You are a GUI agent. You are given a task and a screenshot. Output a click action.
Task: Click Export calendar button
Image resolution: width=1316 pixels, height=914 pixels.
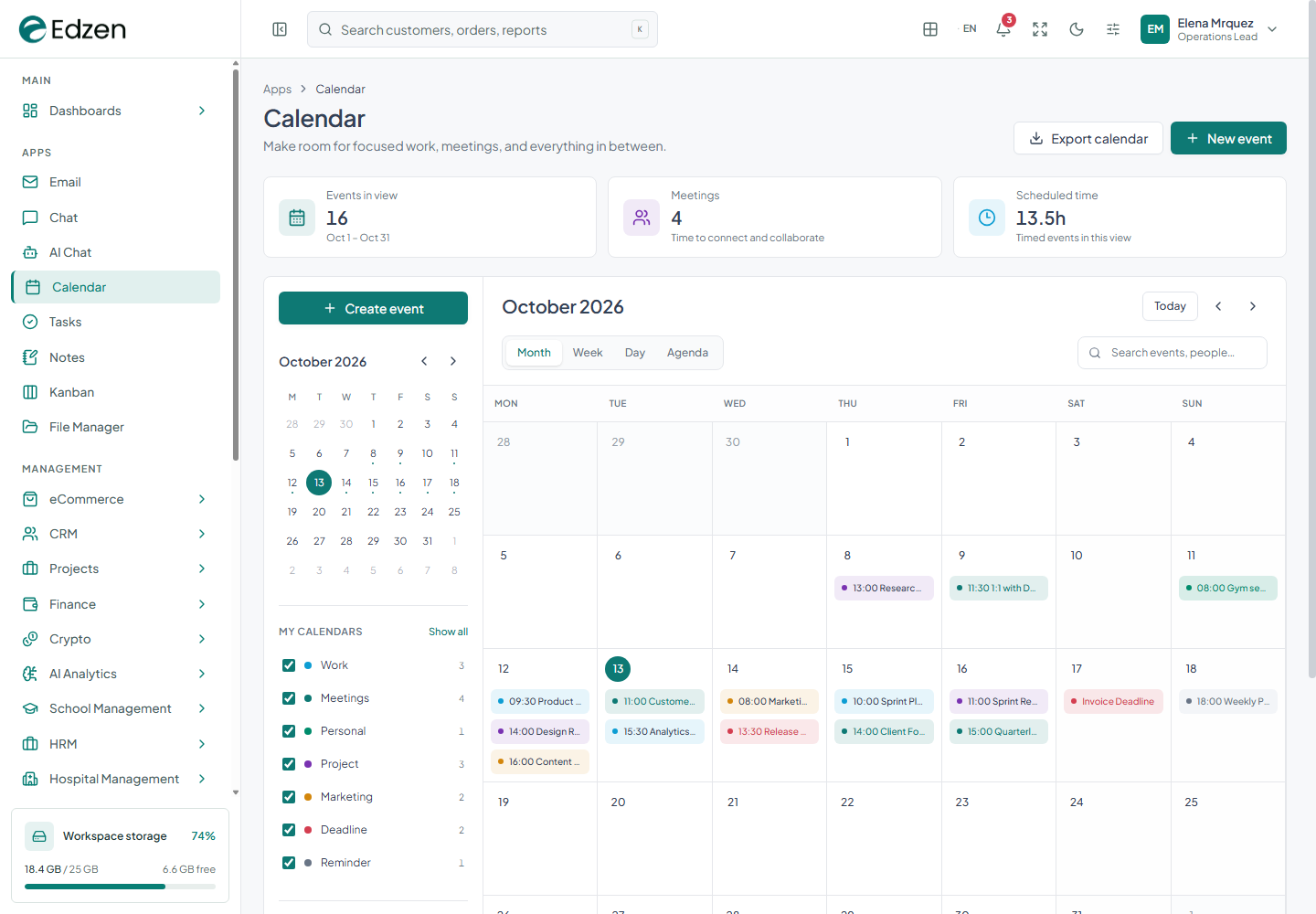(1088, 138)
